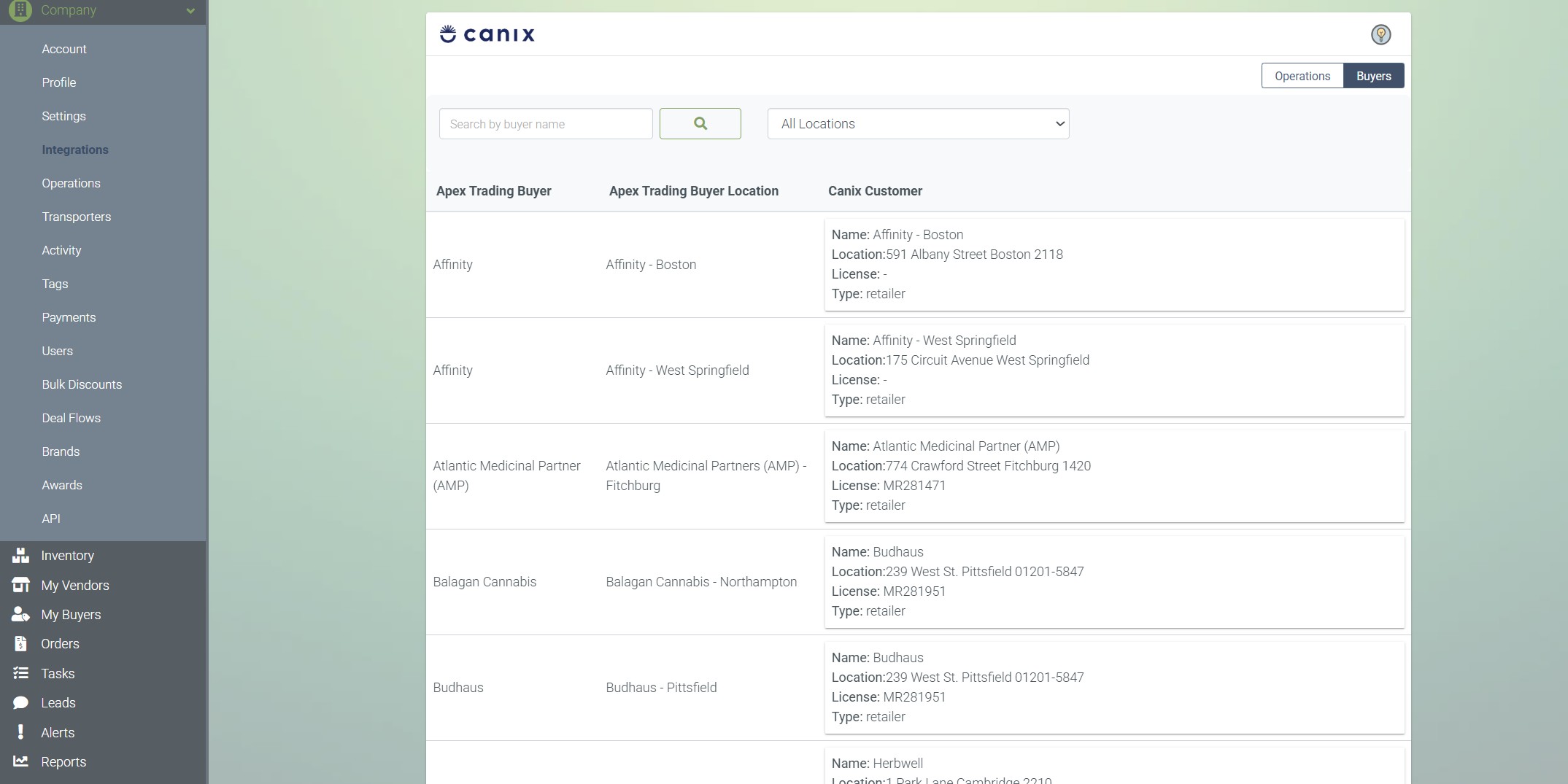Select the Buyers view toggle
The height and width of the screenshot is (784, 1568).
[x=1373, y=76]
